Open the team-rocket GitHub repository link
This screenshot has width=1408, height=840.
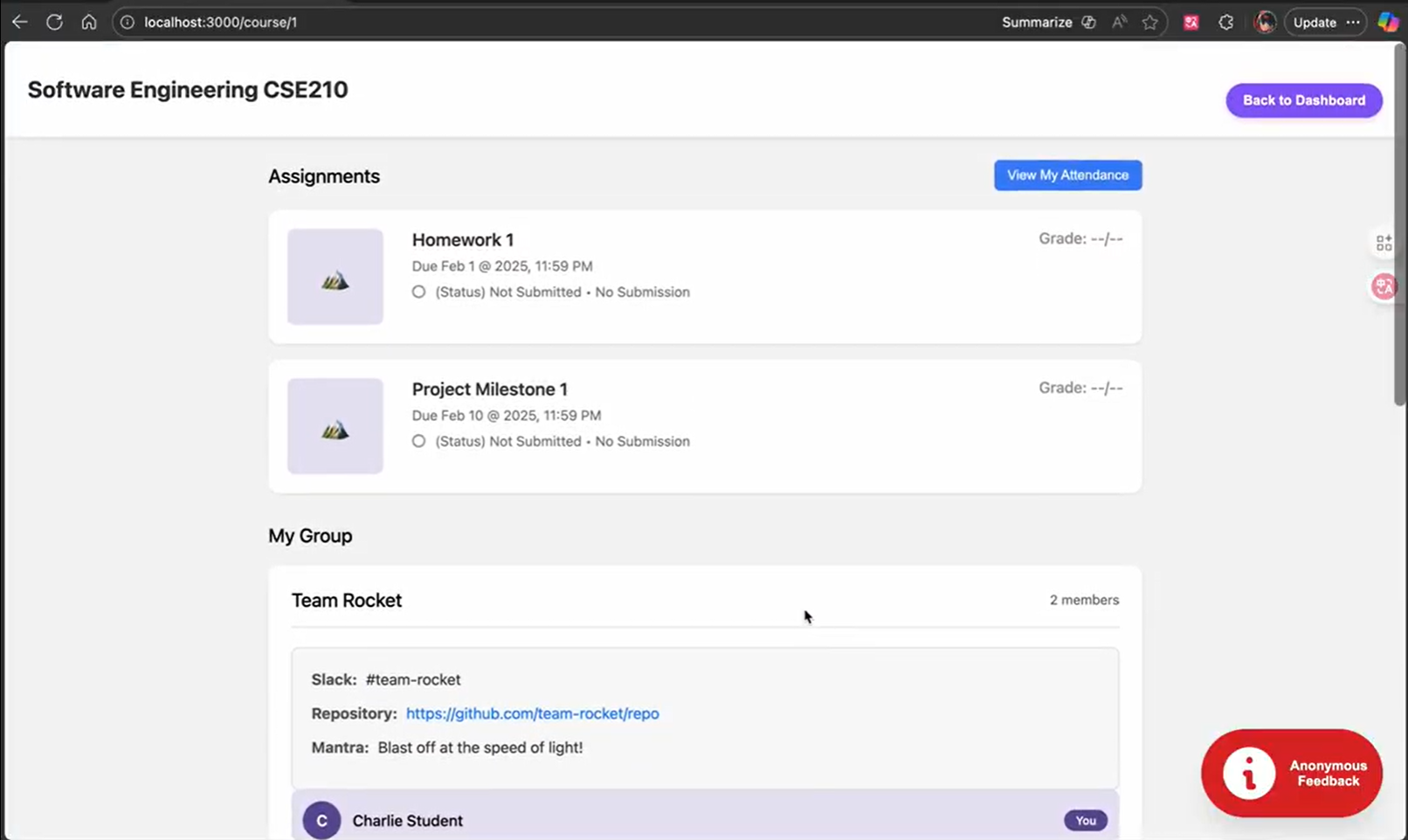point(532,713)
